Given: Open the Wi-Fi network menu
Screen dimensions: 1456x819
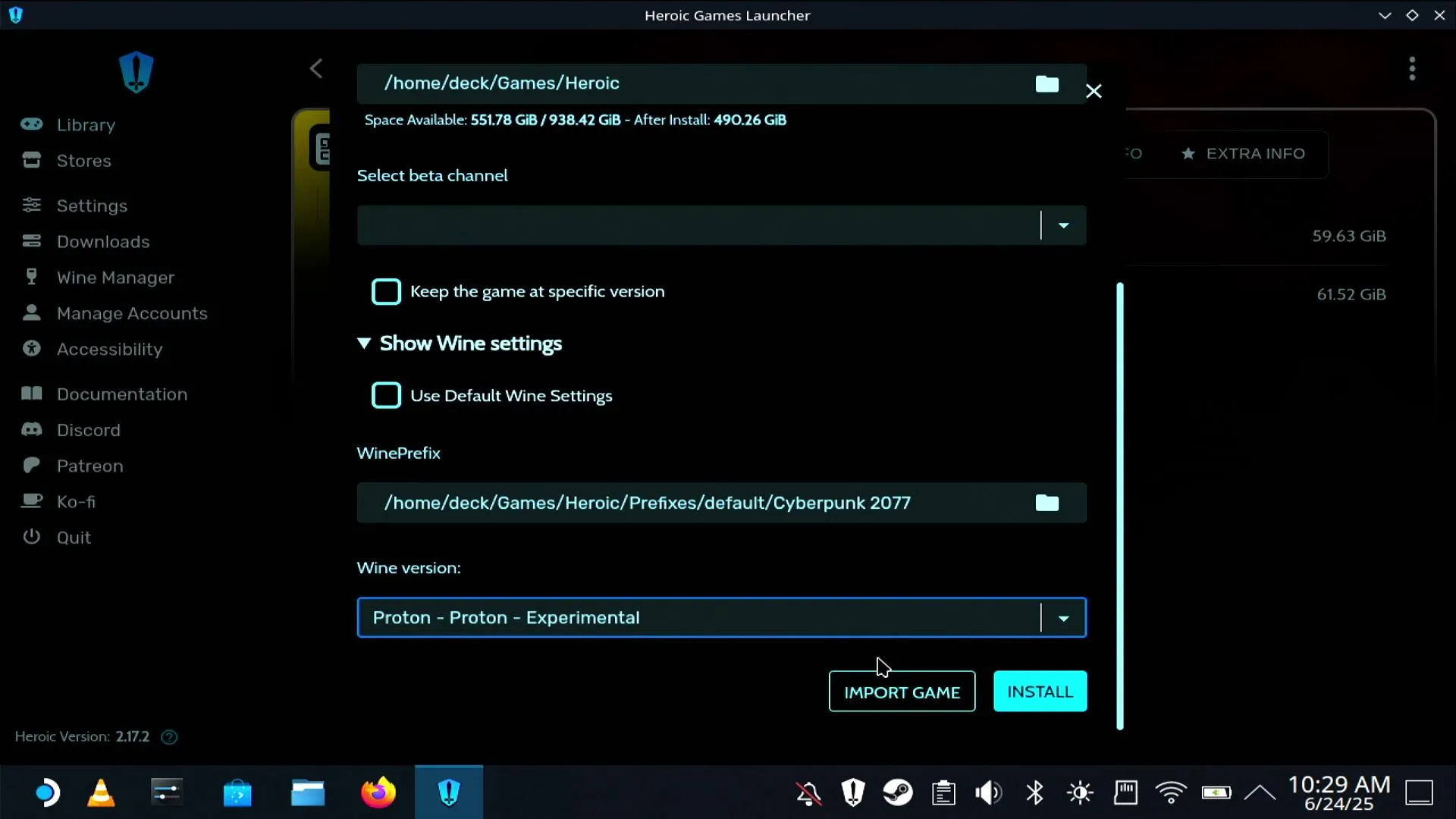Looking at the screenshot, I should pos(1171,793).
